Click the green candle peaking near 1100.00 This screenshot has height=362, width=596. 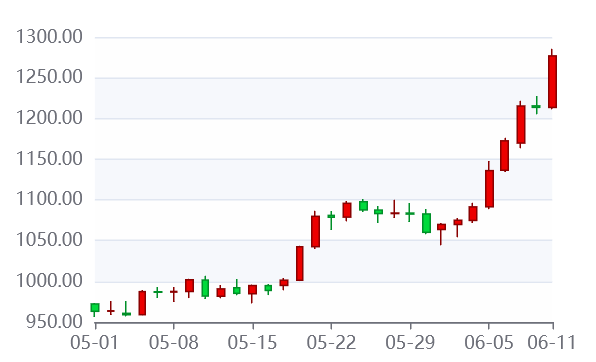point(363,205)
